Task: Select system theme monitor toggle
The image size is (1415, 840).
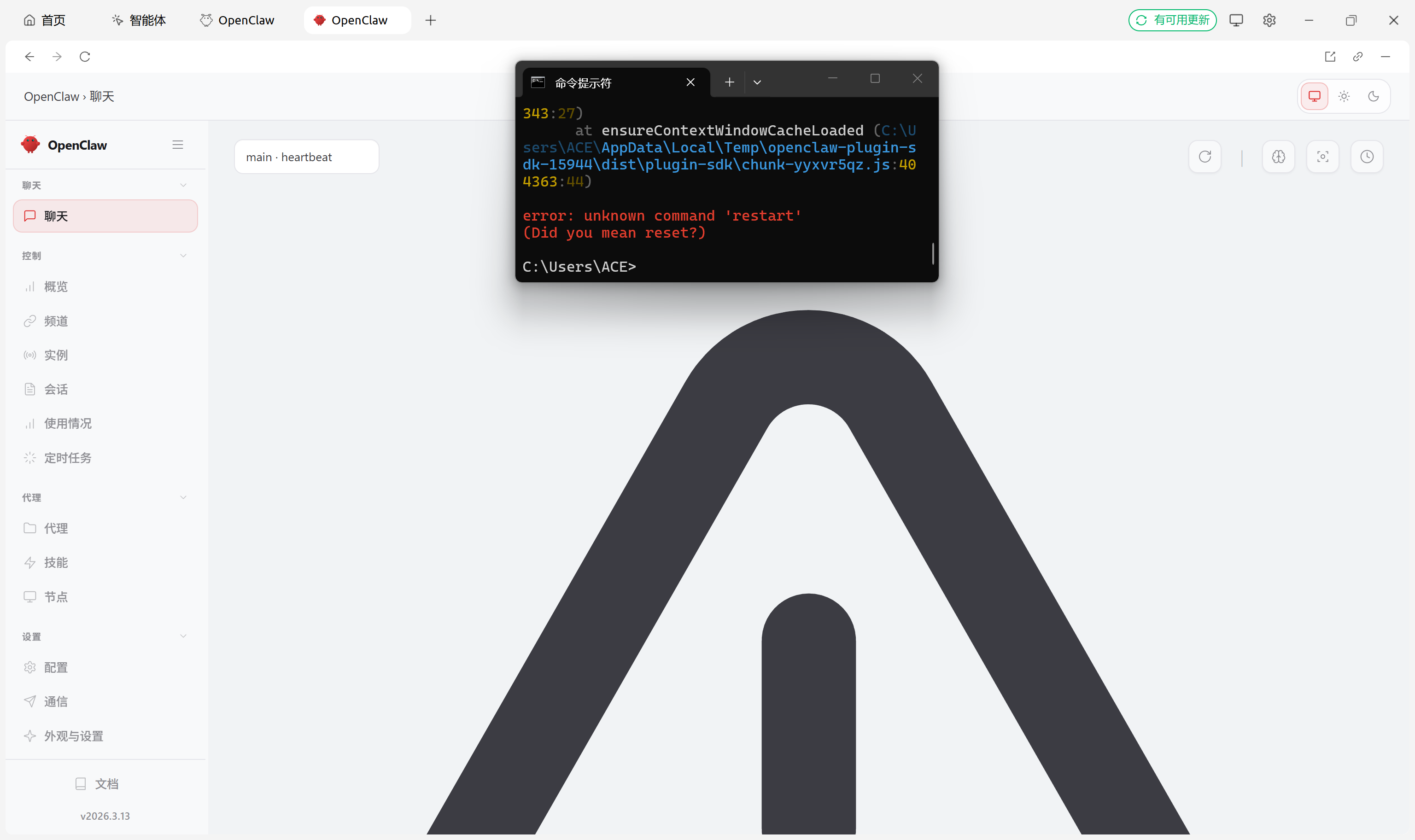Action: click(1314, 96)
